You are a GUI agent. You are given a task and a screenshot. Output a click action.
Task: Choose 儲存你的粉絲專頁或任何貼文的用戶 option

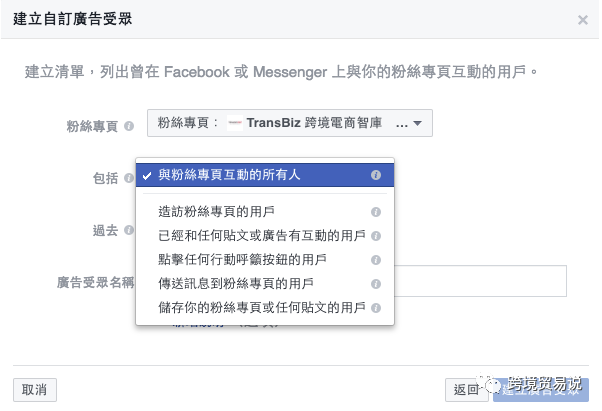265,308
